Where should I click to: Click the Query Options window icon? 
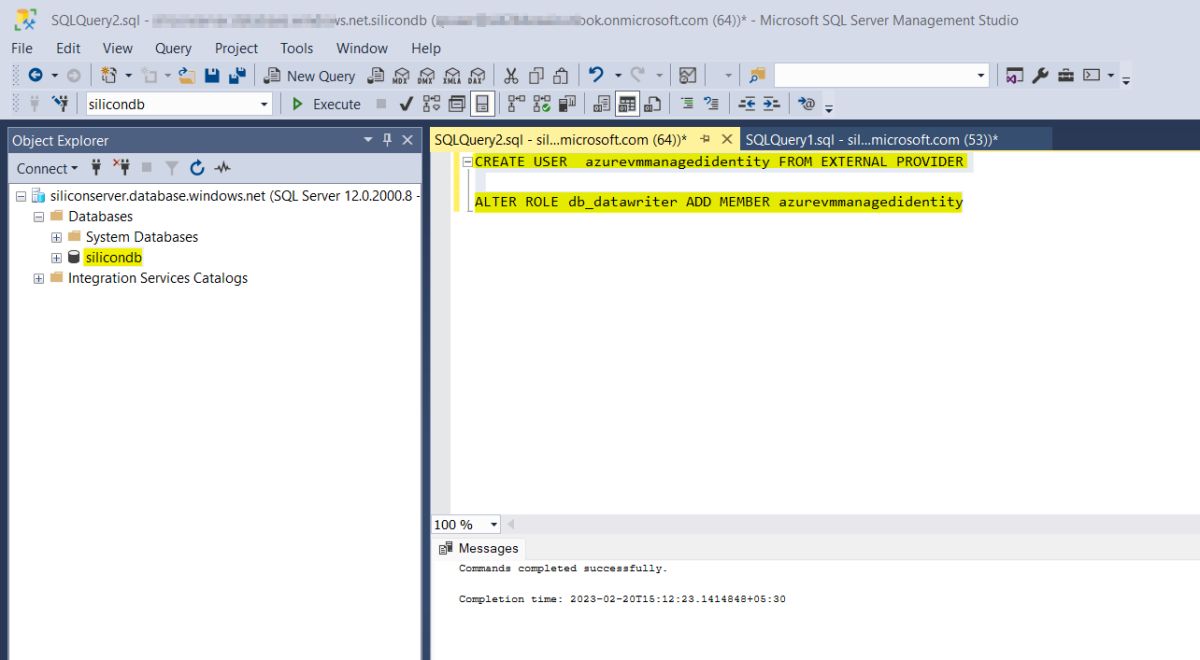[457, 103]
